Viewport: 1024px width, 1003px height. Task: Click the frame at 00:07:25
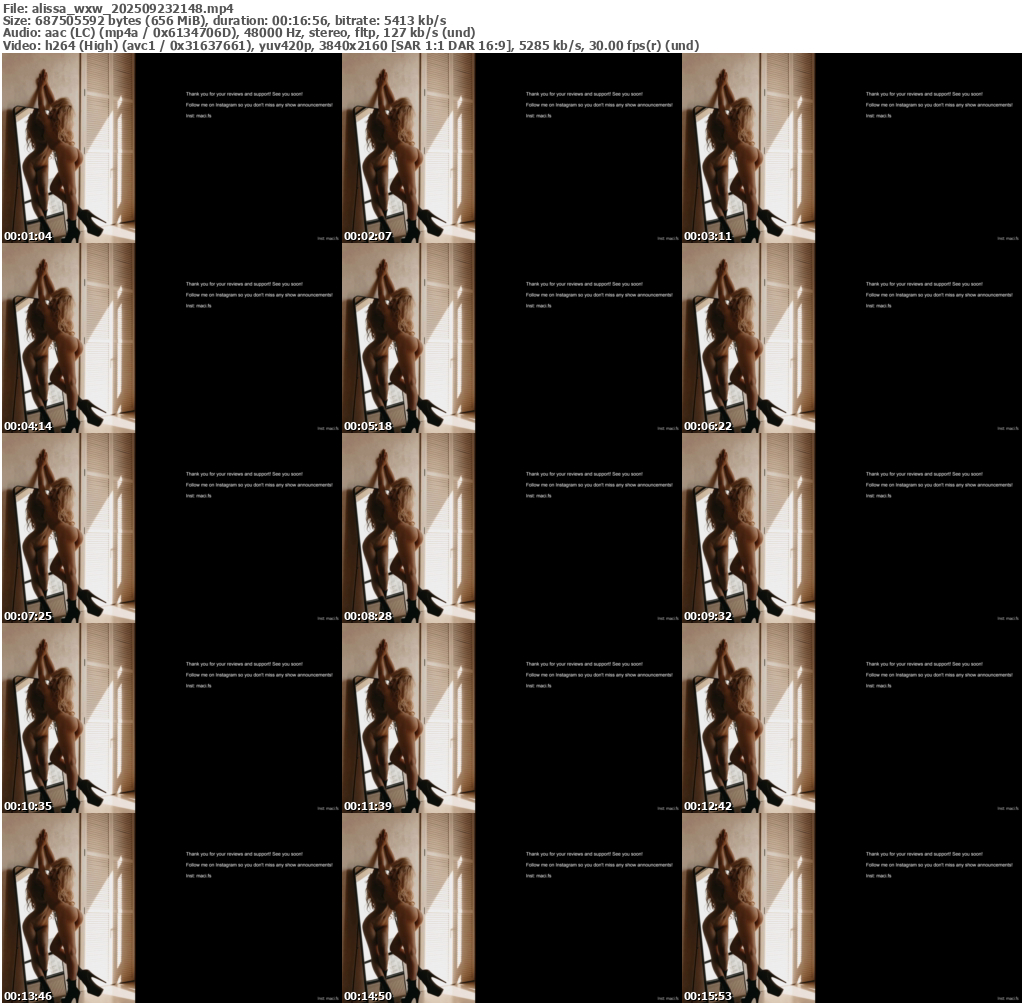(x=172, y=528)
